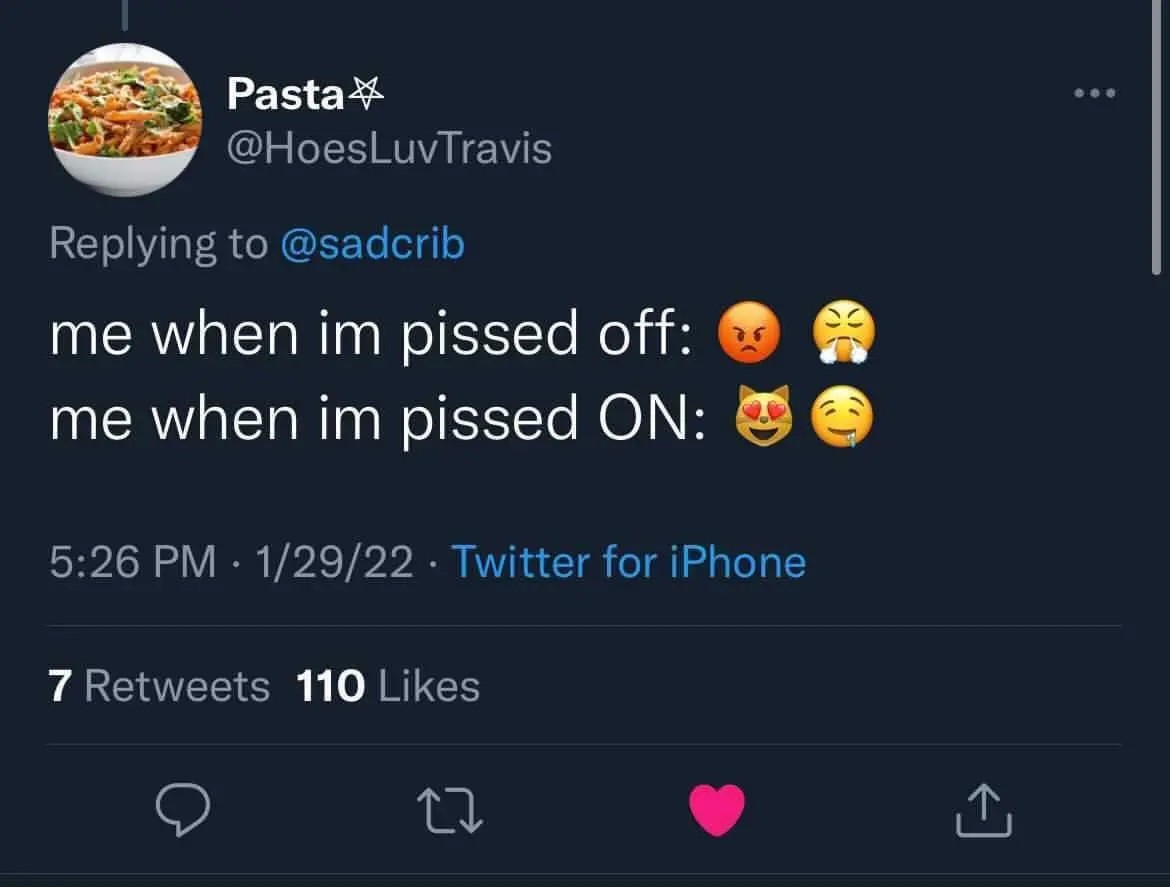The image size is (1170, 887).
Task: Click the Twitter for iPhone source link
Action: tap(628, 562)
